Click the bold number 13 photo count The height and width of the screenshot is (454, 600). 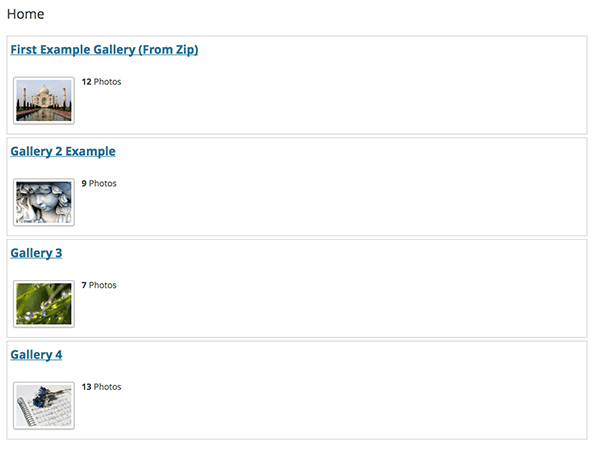(86, 387)
